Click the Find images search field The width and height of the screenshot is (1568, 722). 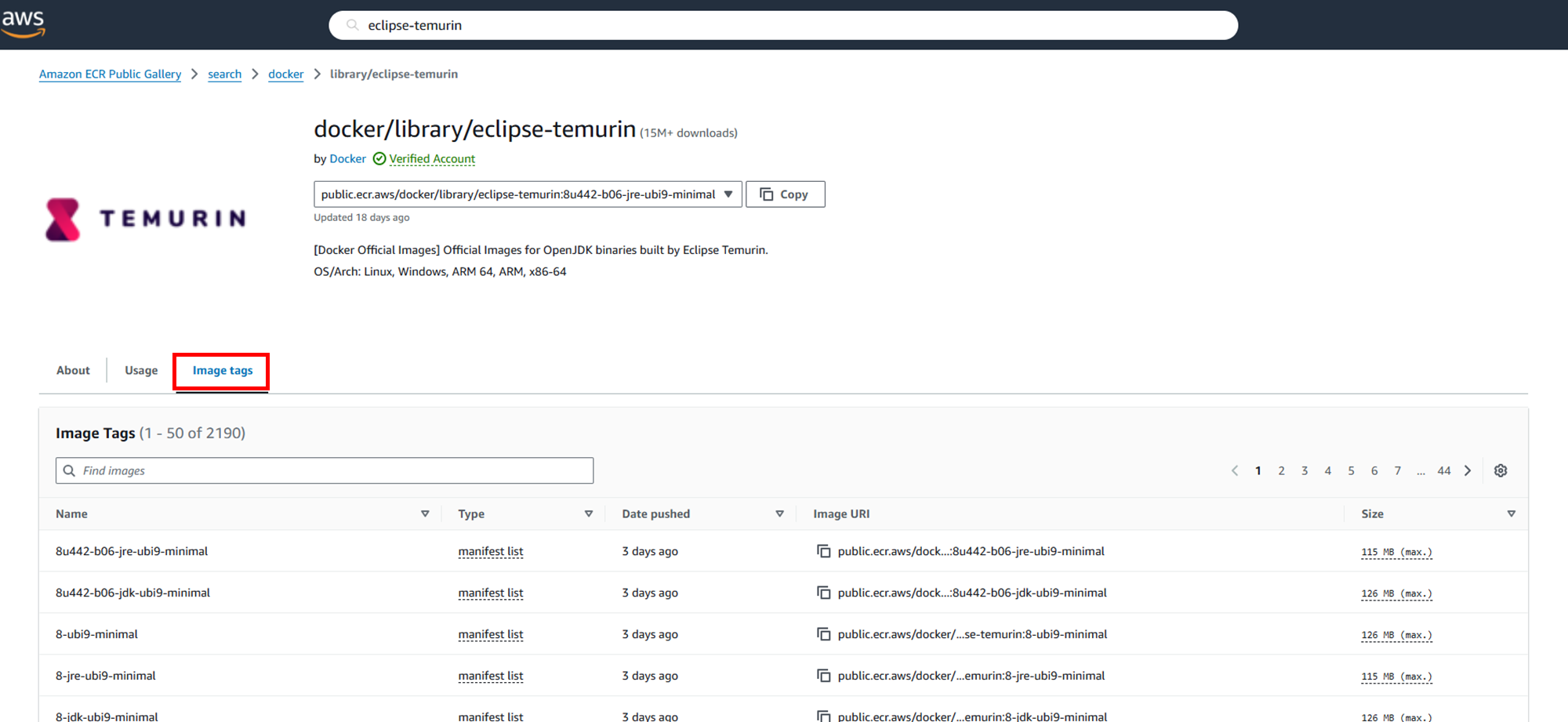point(325,470)
